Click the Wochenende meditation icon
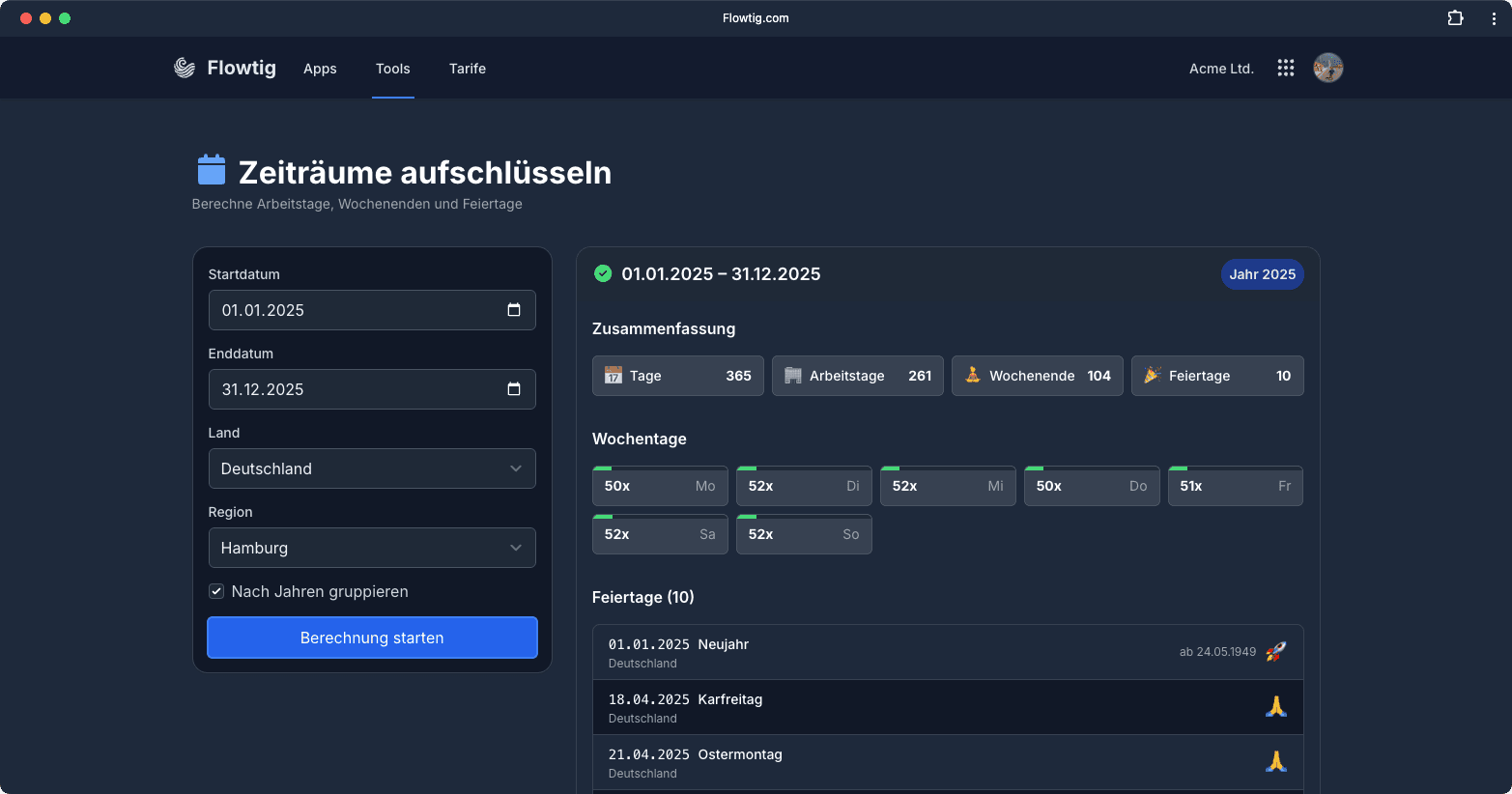This screenshot has height=794, width=1512. [x=973, y=375]
